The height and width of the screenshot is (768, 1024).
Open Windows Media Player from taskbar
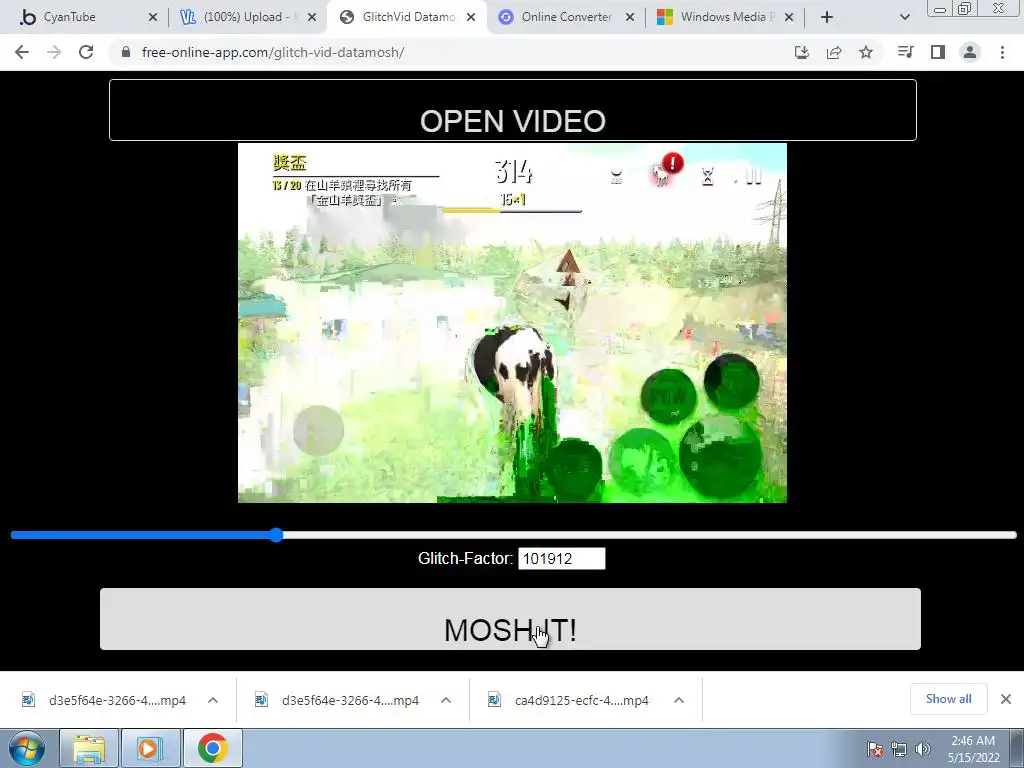[150, 748]
